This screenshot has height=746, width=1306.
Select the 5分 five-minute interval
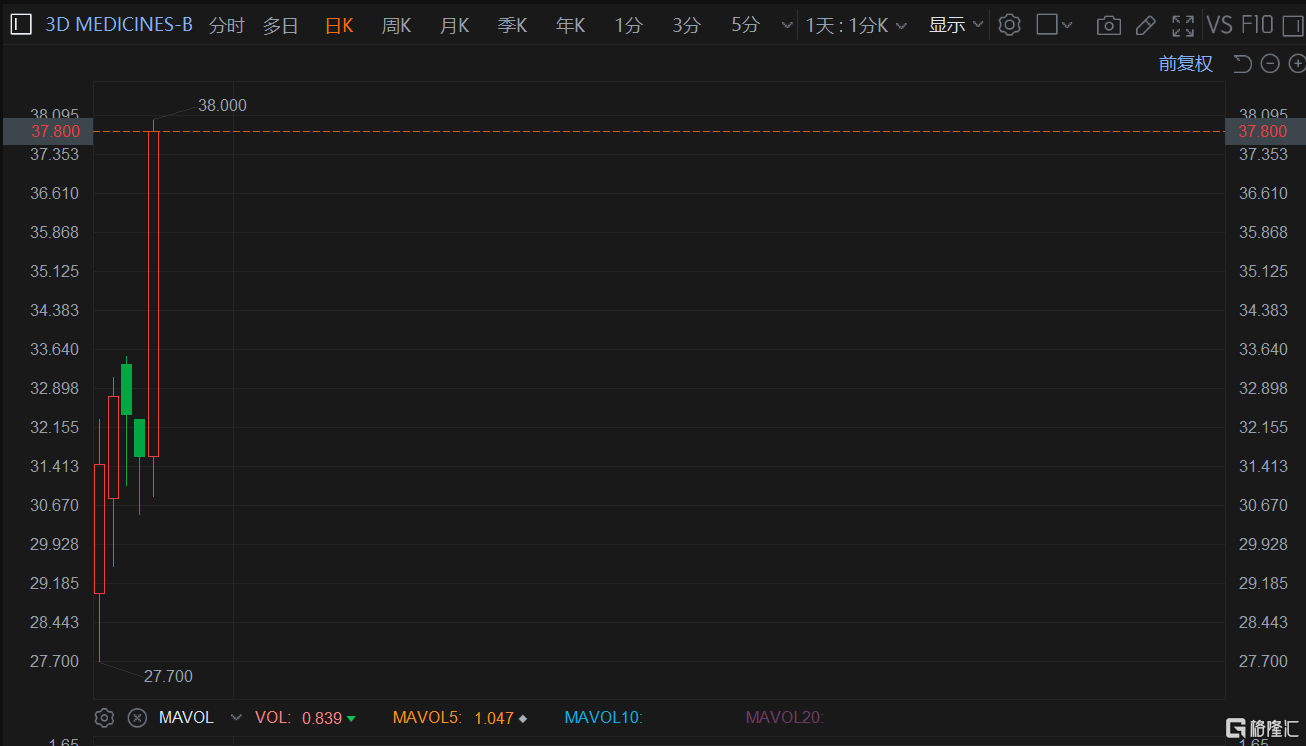745,26
